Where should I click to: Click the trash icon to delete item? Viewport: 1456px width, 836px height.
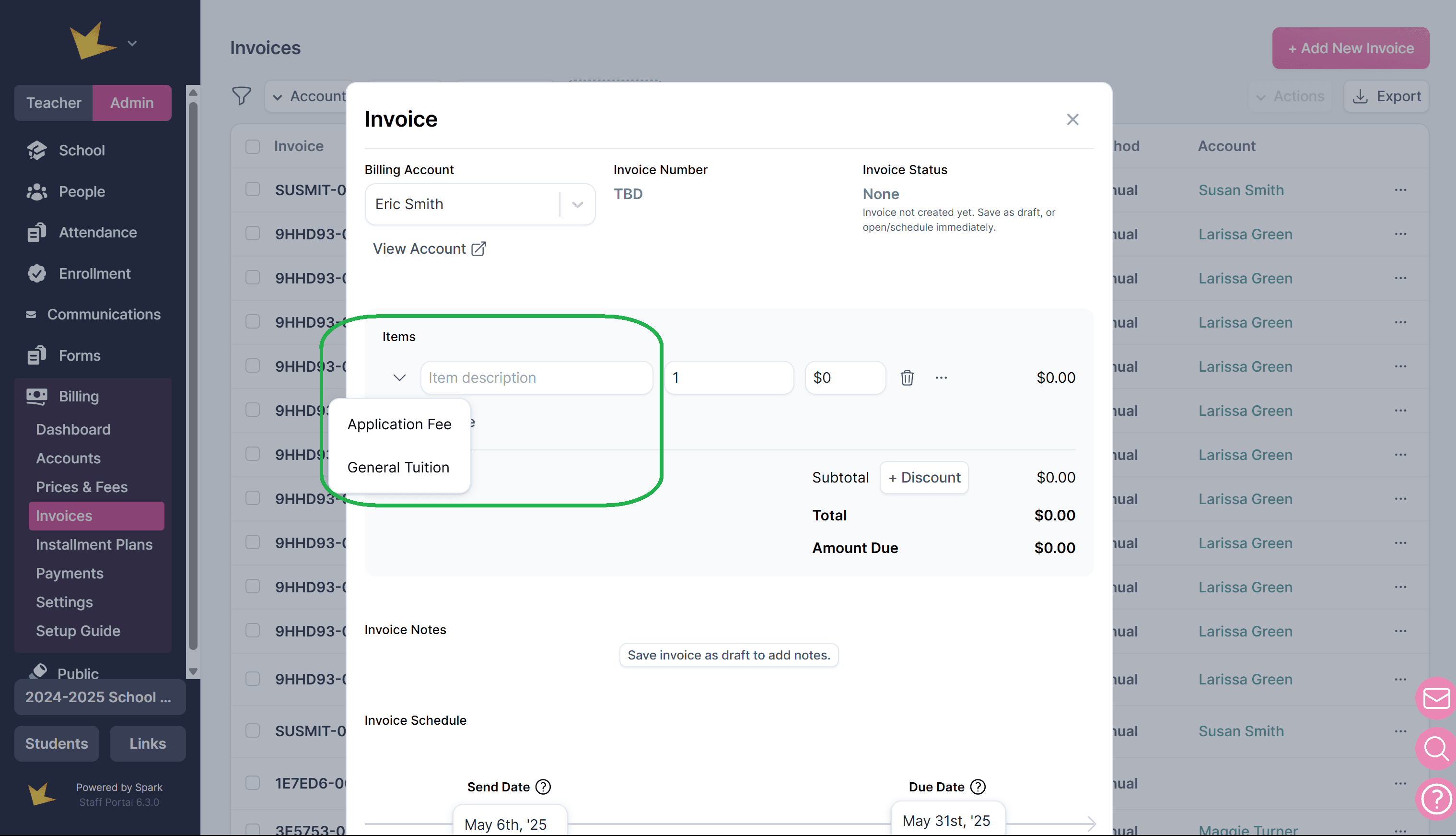click(907, 378)
